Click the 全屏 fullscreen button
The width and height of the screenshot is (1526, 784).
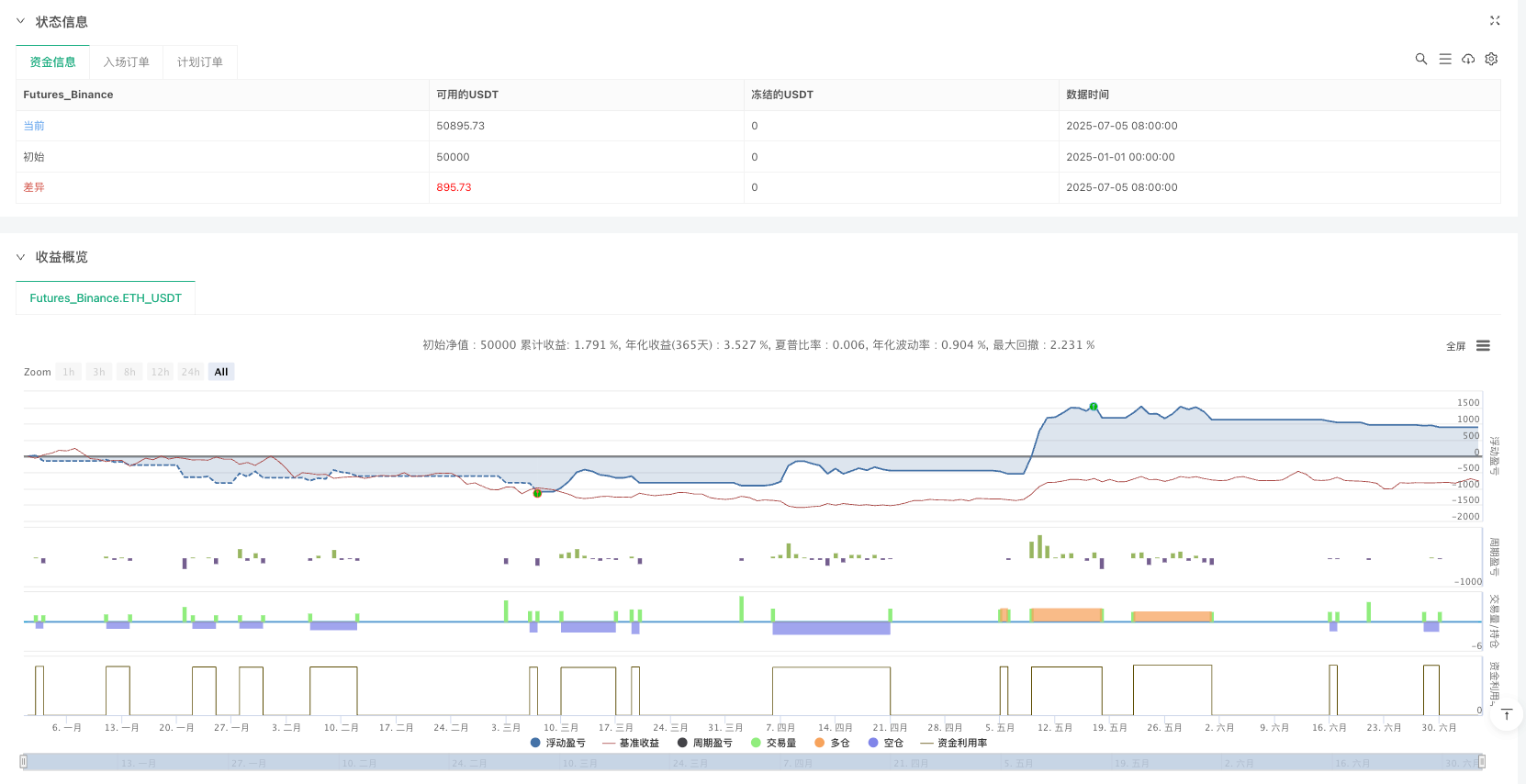(x=1455, y=346)
